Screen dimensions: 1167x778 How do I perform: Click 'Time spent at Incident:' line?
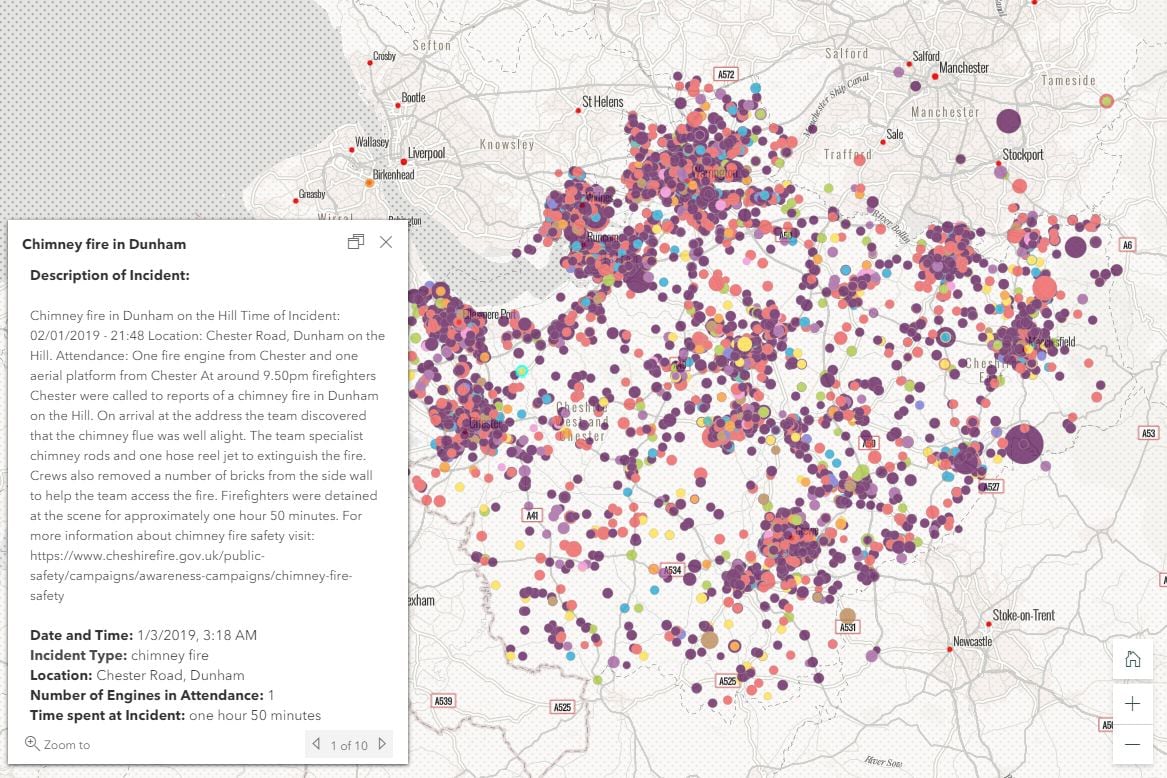point(176,715)
